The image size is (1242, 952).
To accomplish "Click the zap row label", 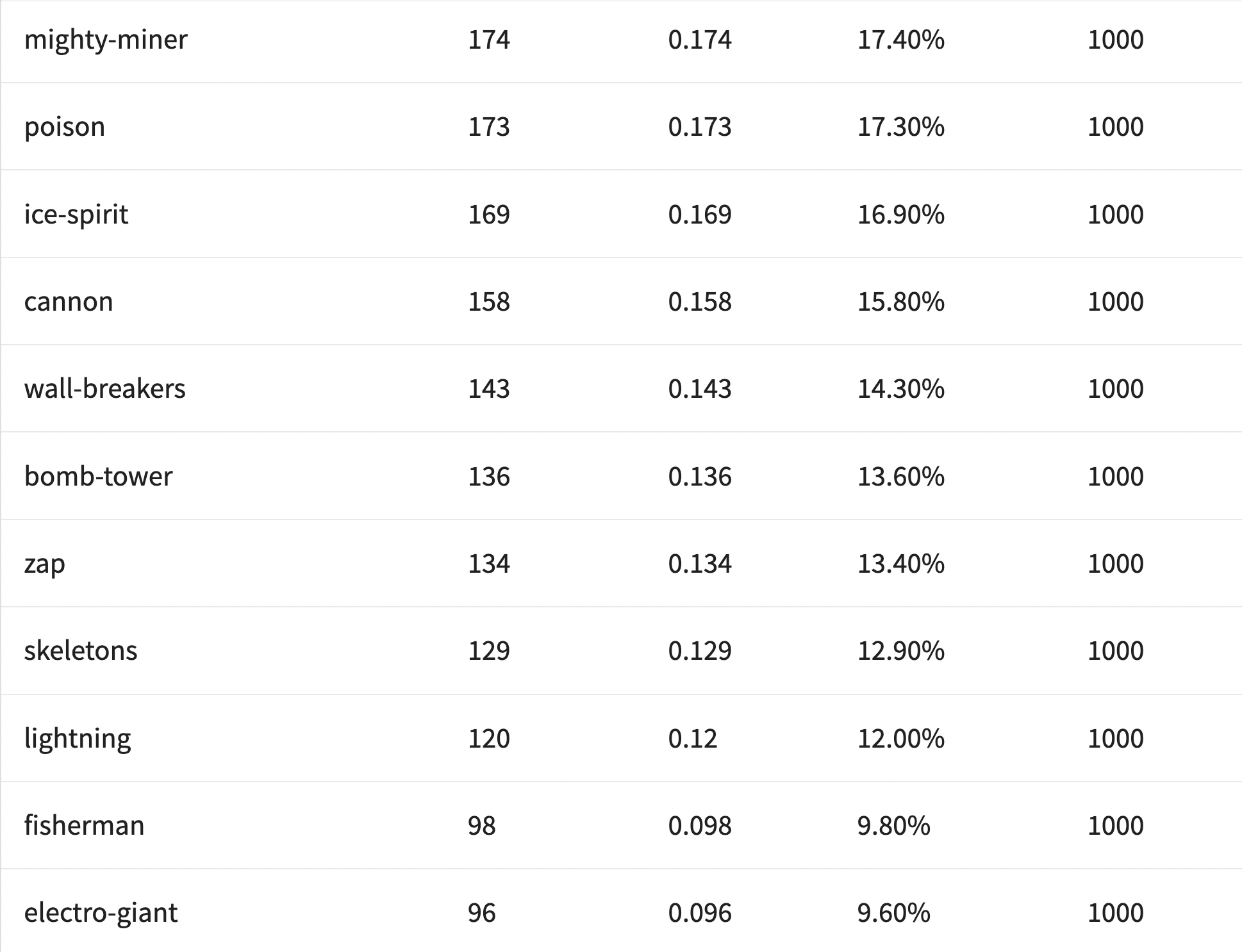I will (x=45, y=564).
